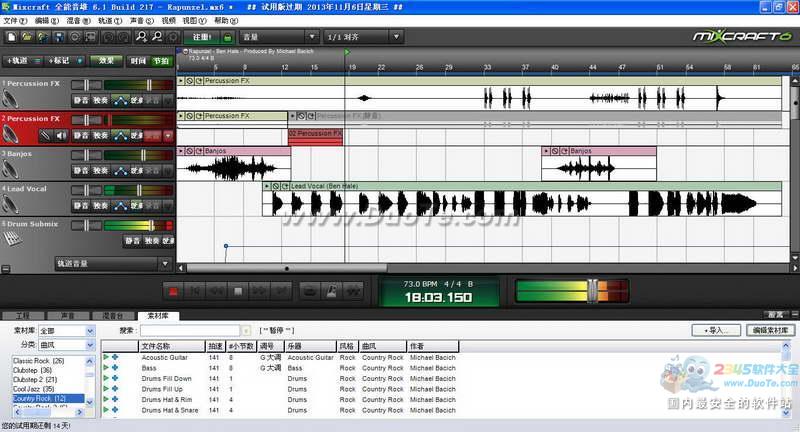Click the +轨道 add track button
The image size is (800, 432).
(x=22, y=61)
